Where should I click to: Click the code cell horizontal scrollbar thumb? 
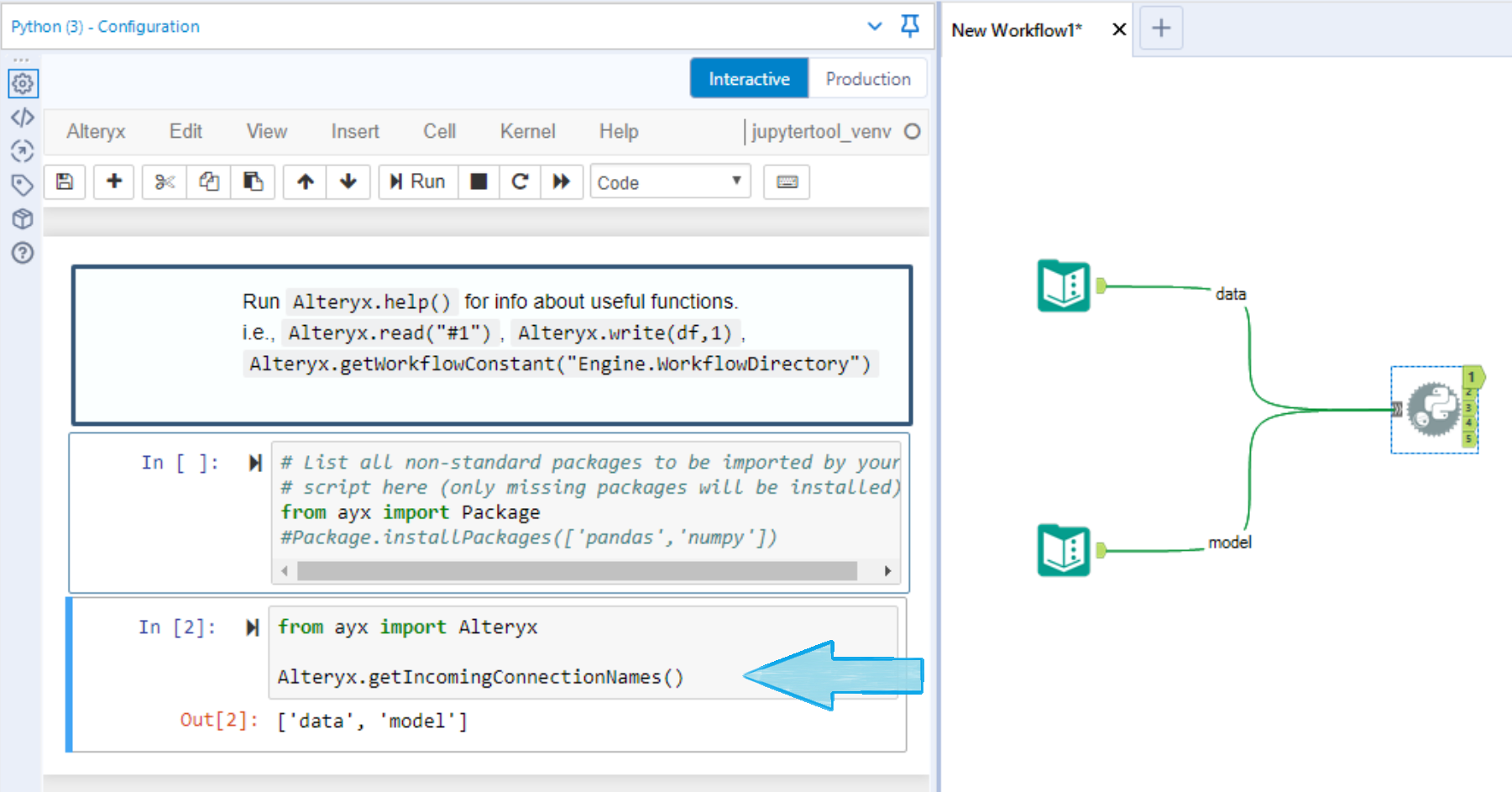[577, 571]
